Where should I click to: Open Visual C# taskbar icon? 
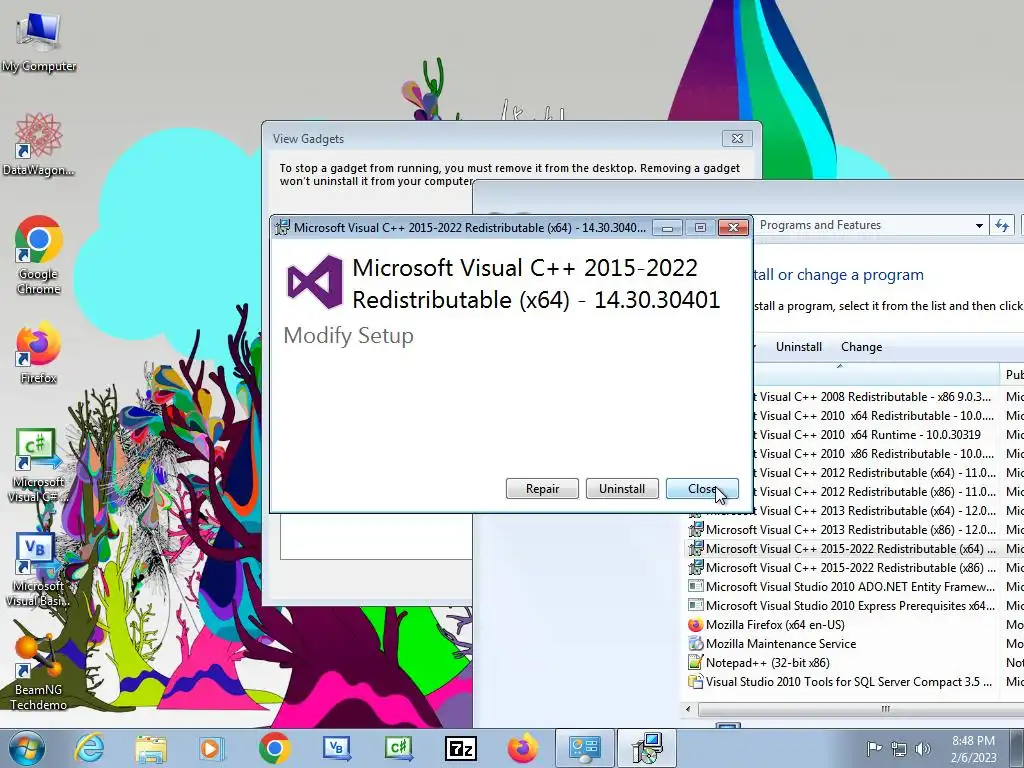[398, 748]
